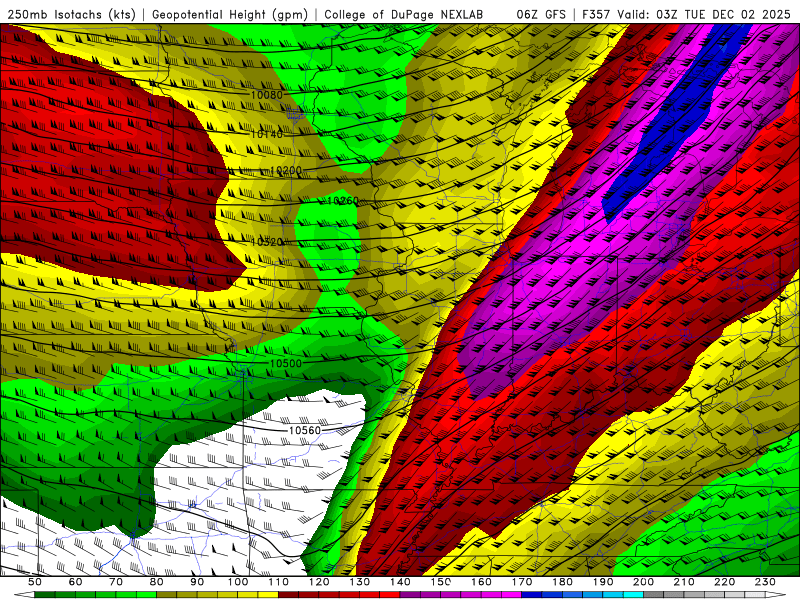Click the 10260 height contour label
This screenshot has height=600, width=800.
pyautogui.click(x=343, y=201)
